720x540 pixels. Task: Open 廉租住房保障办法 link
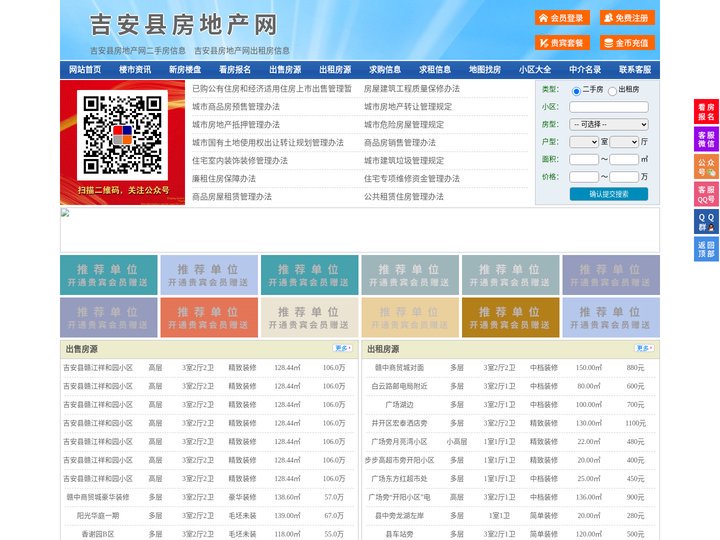coord(224,178)
